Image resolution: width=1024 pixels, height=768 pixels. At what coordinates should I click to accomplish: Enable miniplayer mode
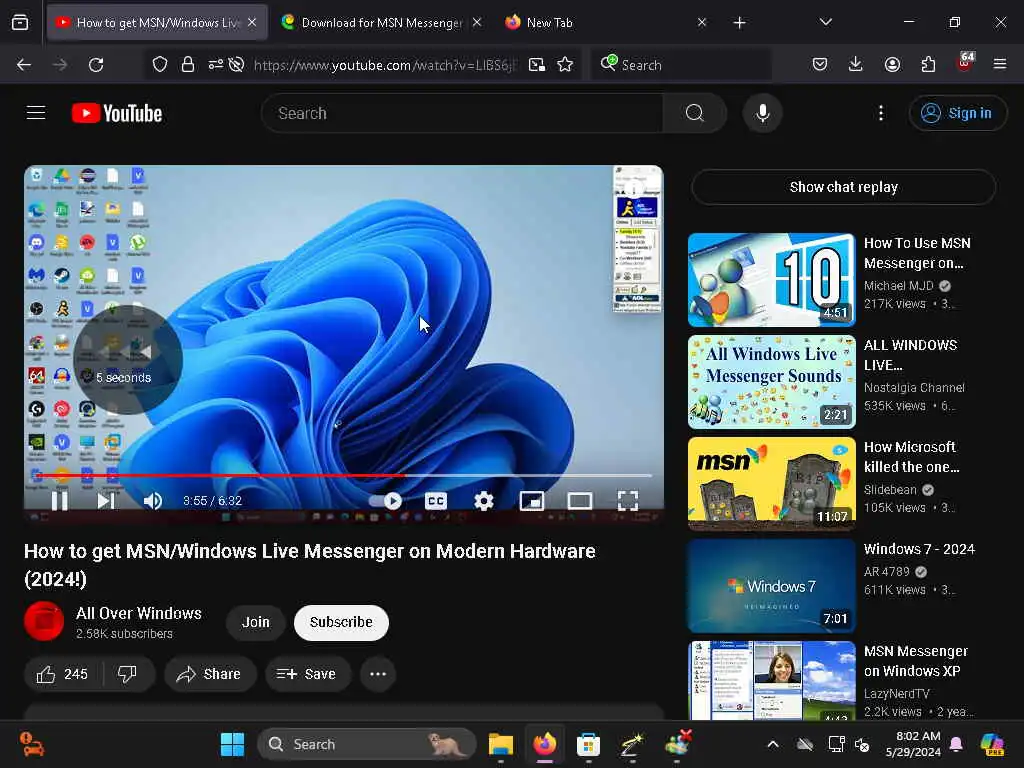(x=532, y=501)
